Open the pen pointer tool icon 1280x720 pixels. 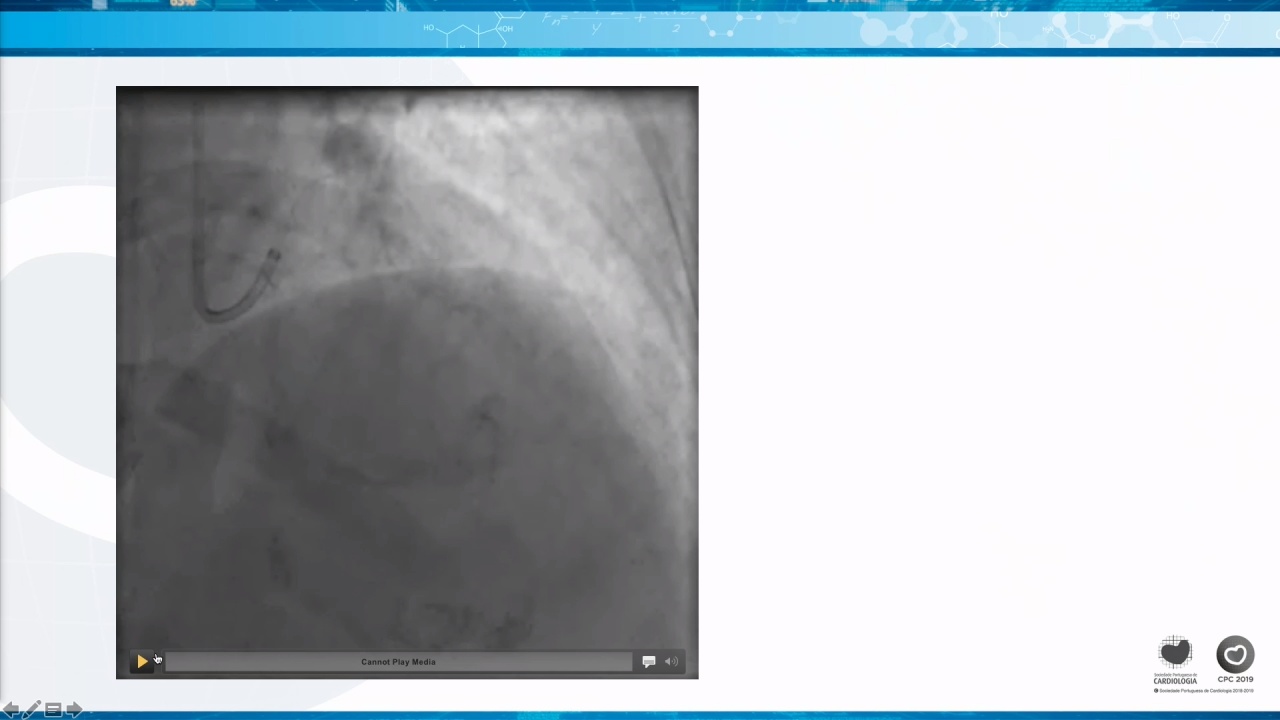pos(32,709)
